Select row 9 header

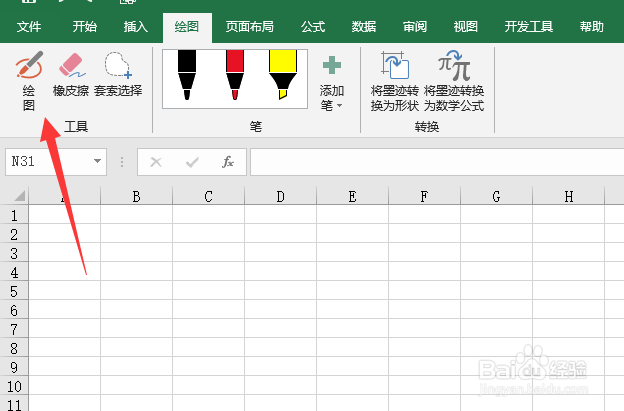click(x=14, y=367)
